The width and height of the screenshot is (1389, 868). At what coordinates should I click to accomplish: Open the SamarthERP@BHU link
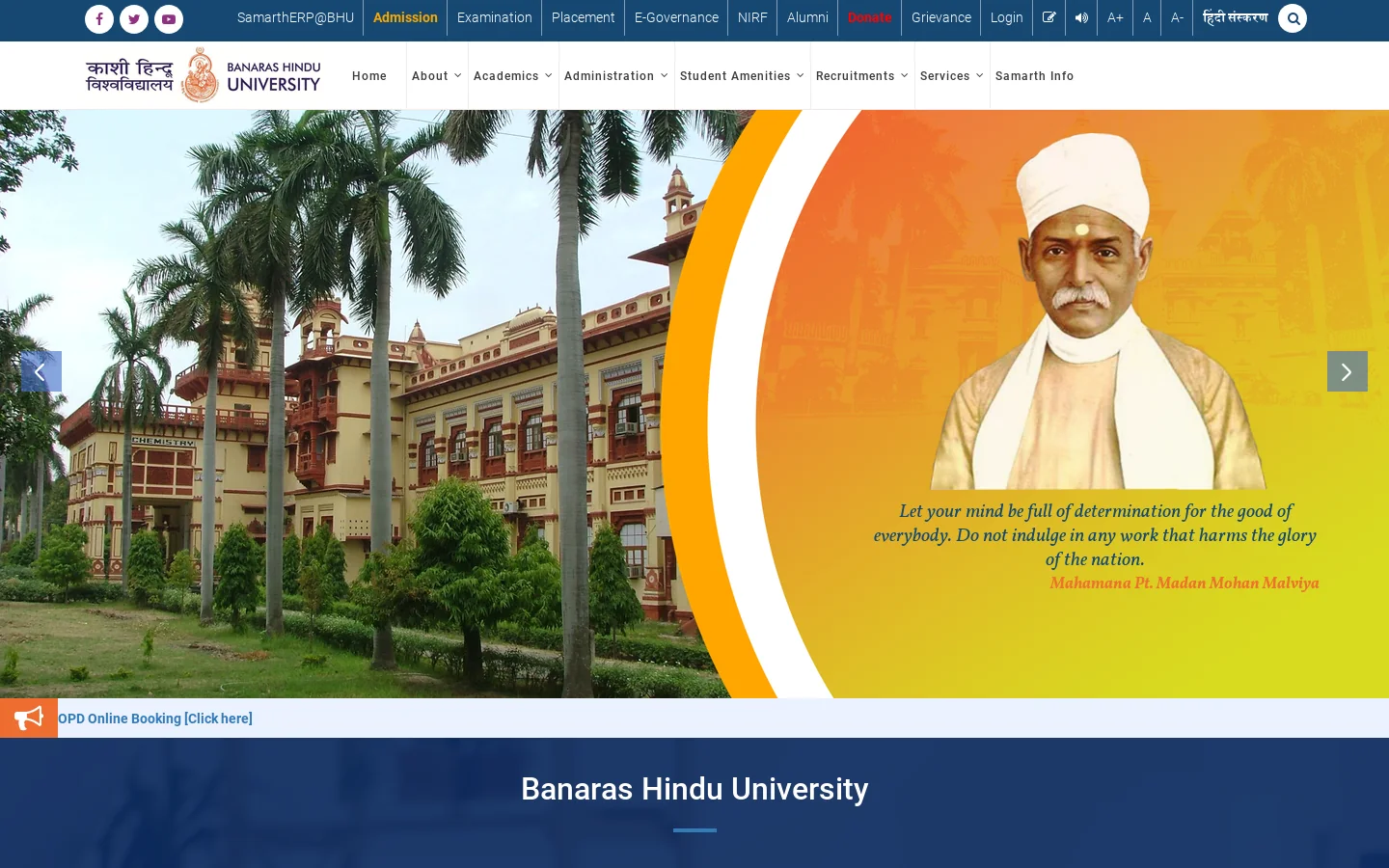click(x=295, y=17)
